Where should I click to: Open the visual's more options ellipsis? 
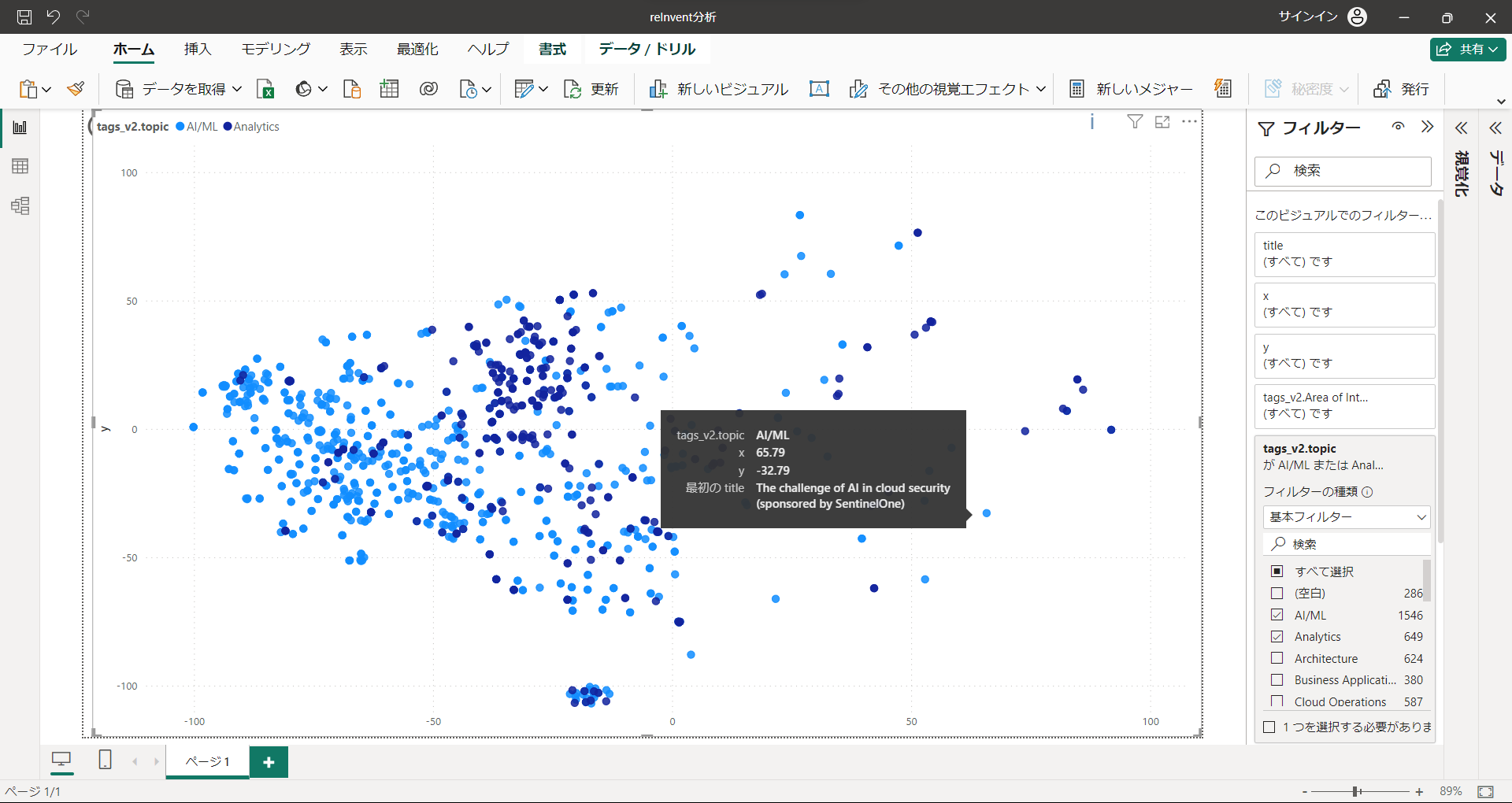click(1189, 122)
